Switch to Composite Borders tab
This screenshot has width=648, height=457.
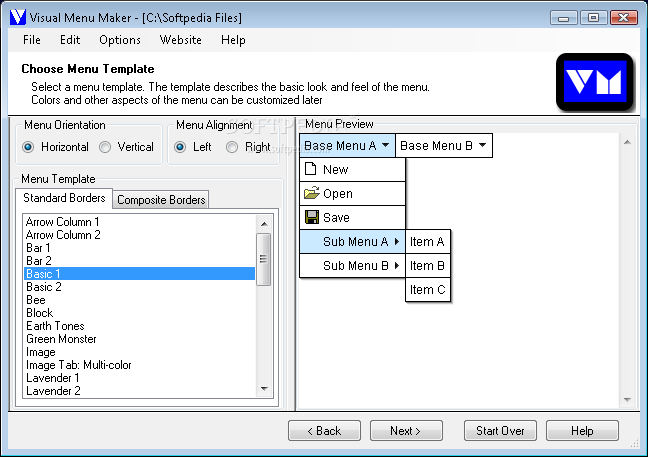(161, 200)
